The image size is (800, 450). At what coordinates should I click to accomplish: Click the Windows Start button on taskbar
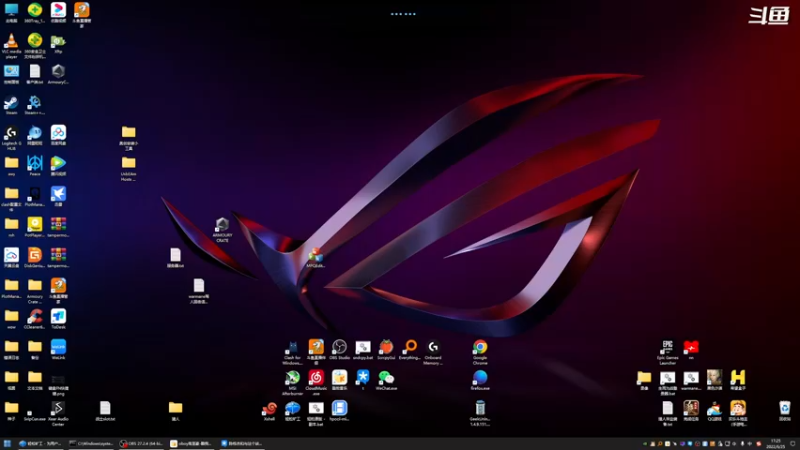7,443
